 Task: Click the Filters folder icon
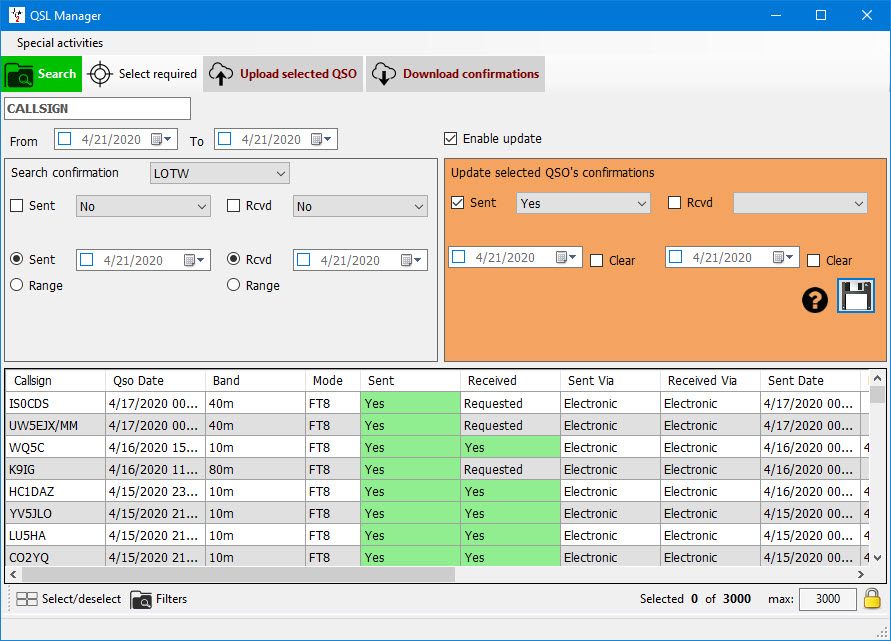[x=141, y=599]
